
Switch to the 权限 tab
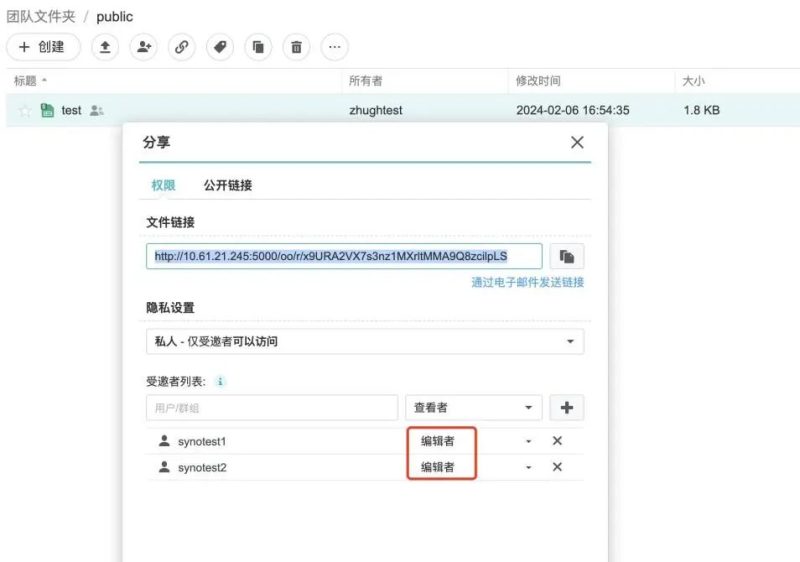coord(163,185)
